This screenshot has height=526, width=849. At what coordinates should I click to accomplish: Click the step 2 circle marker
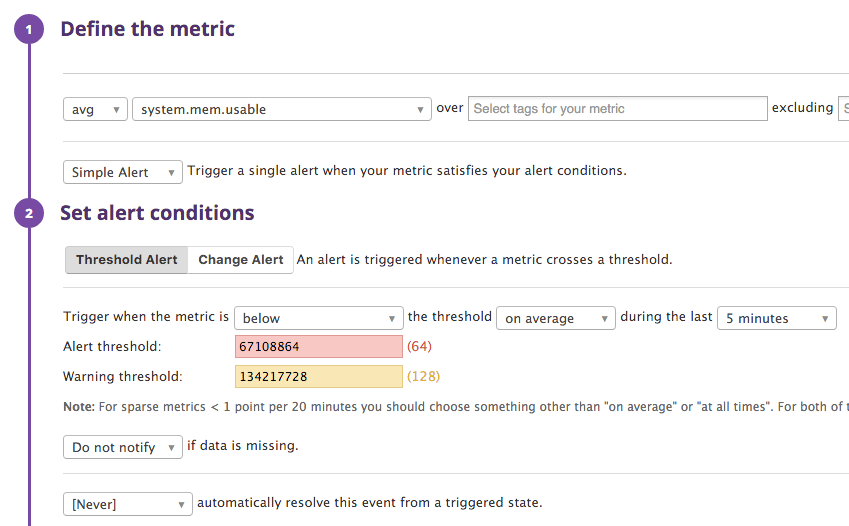[x=29, y=213]
